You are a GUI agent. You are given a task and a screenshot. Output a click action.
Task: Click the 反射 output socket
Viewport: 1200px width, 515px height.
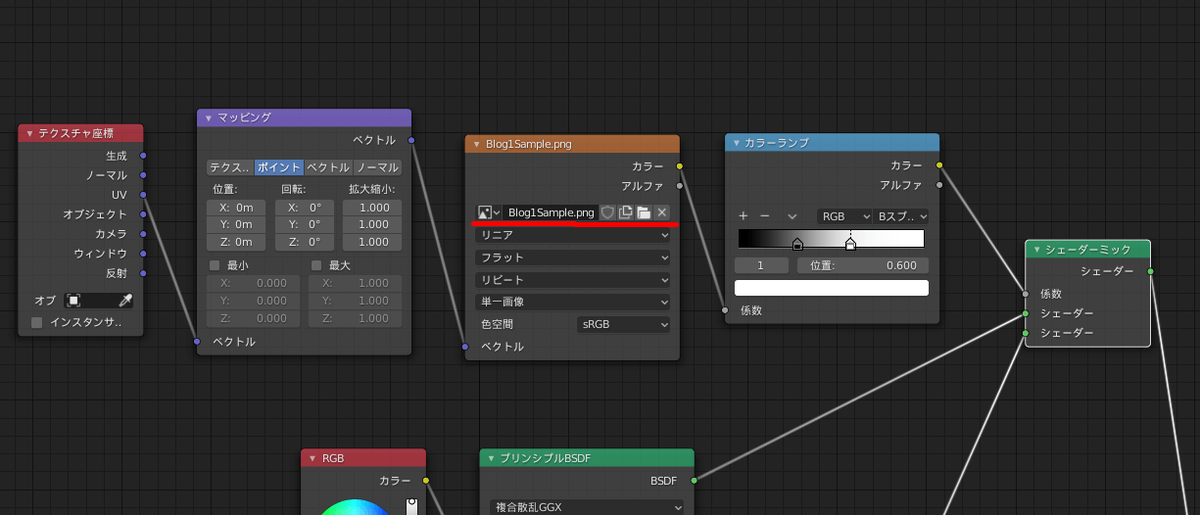144,273
